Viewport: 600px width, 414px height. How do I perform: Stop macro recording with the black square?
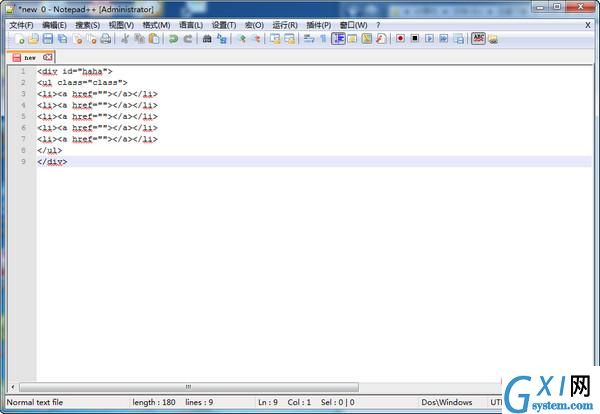[x=415, y=39]
